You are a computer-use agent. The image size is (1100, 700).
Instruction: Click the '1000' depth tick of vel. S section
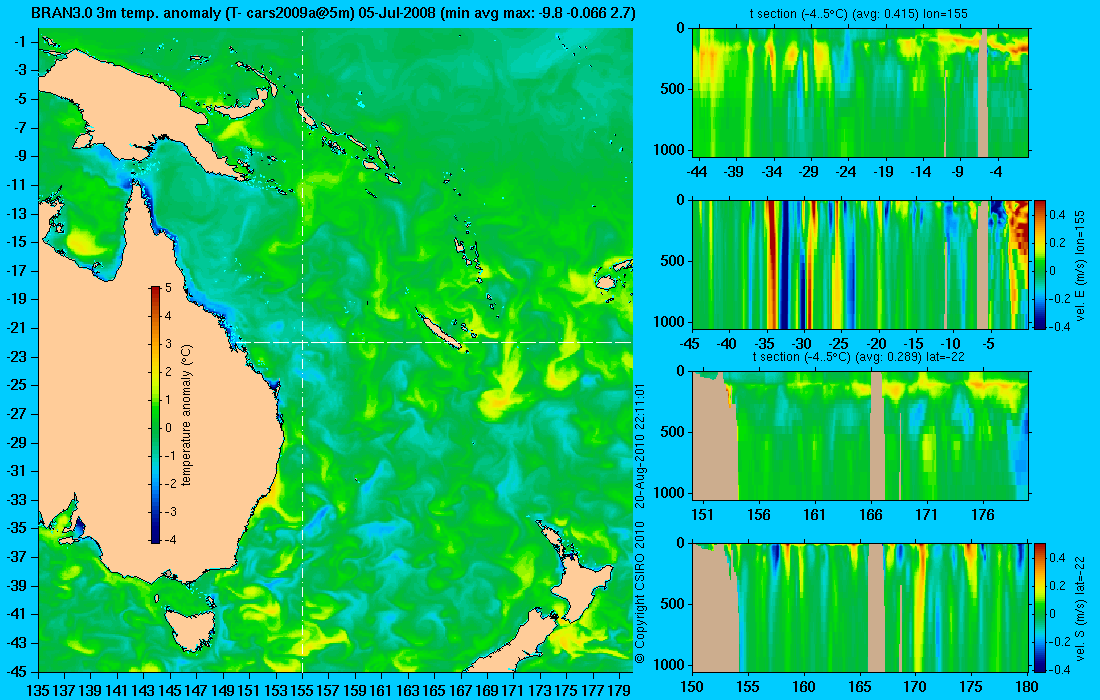(669, 664)
